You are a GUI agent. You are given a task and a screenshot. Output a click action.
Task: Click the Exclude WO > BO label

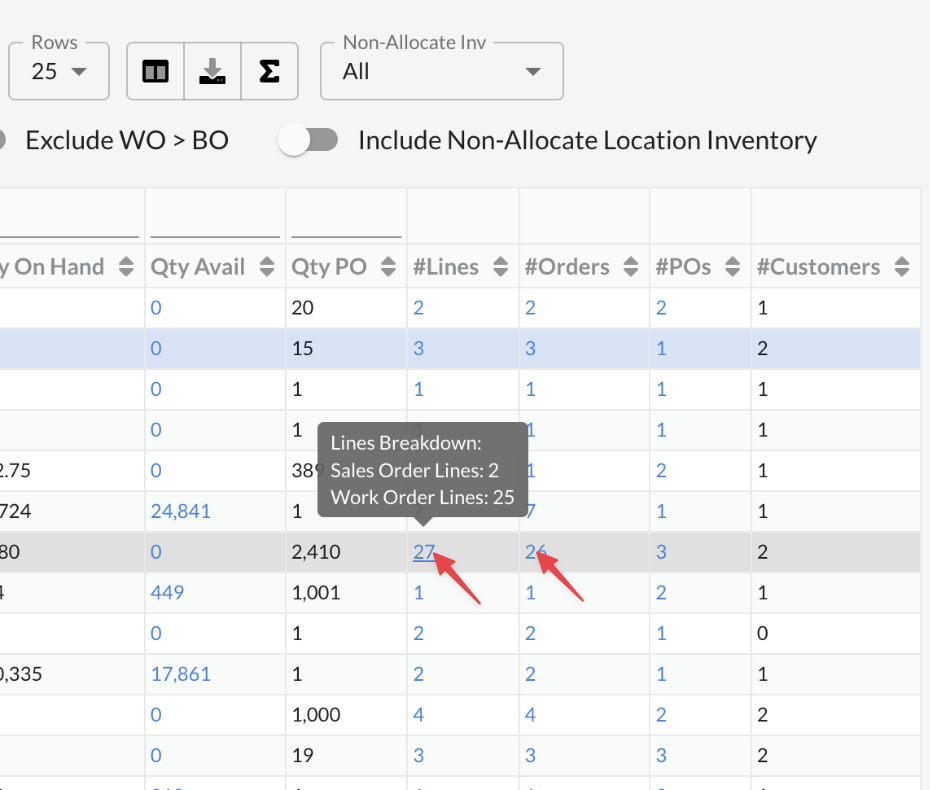[127, 141]
